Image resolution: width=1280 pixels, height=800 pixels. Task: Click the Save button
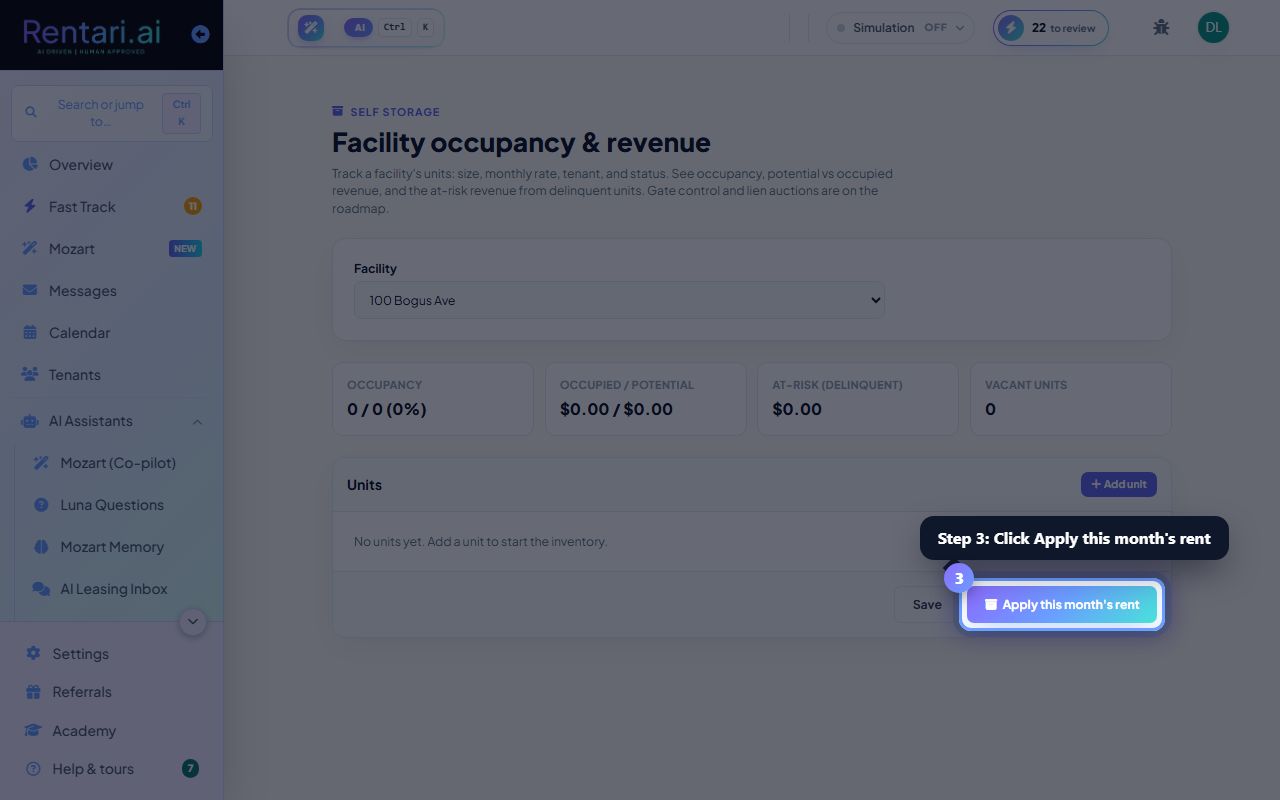click(x=926, y=604)
